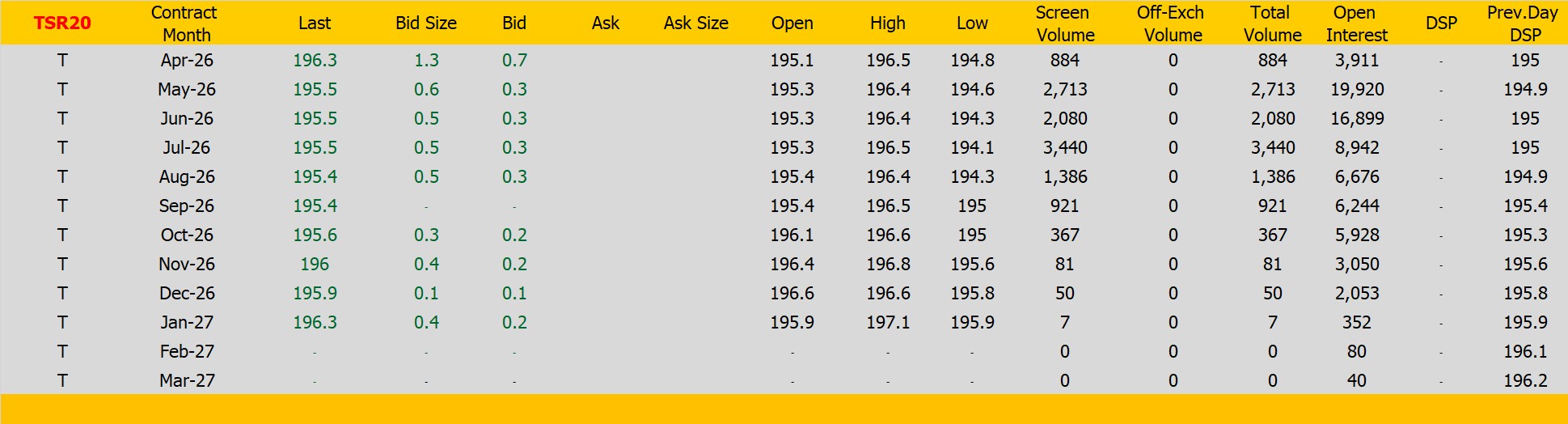Select the Total Volume column header
Image resolution: width=1568 pixels, height=424 pixels.
[x=1272, y=23]
